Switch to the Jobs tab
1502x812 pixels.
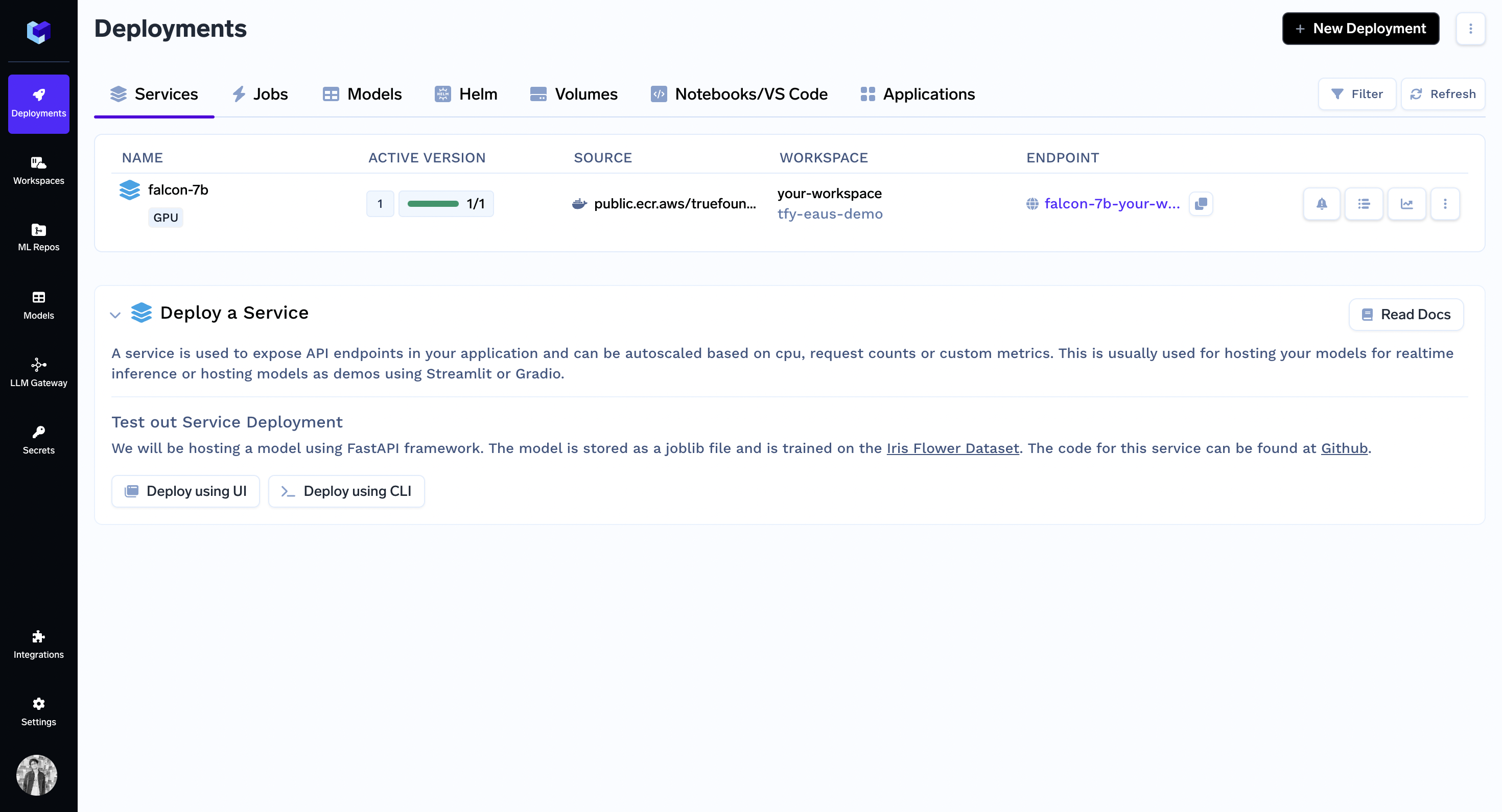point(260,94)
